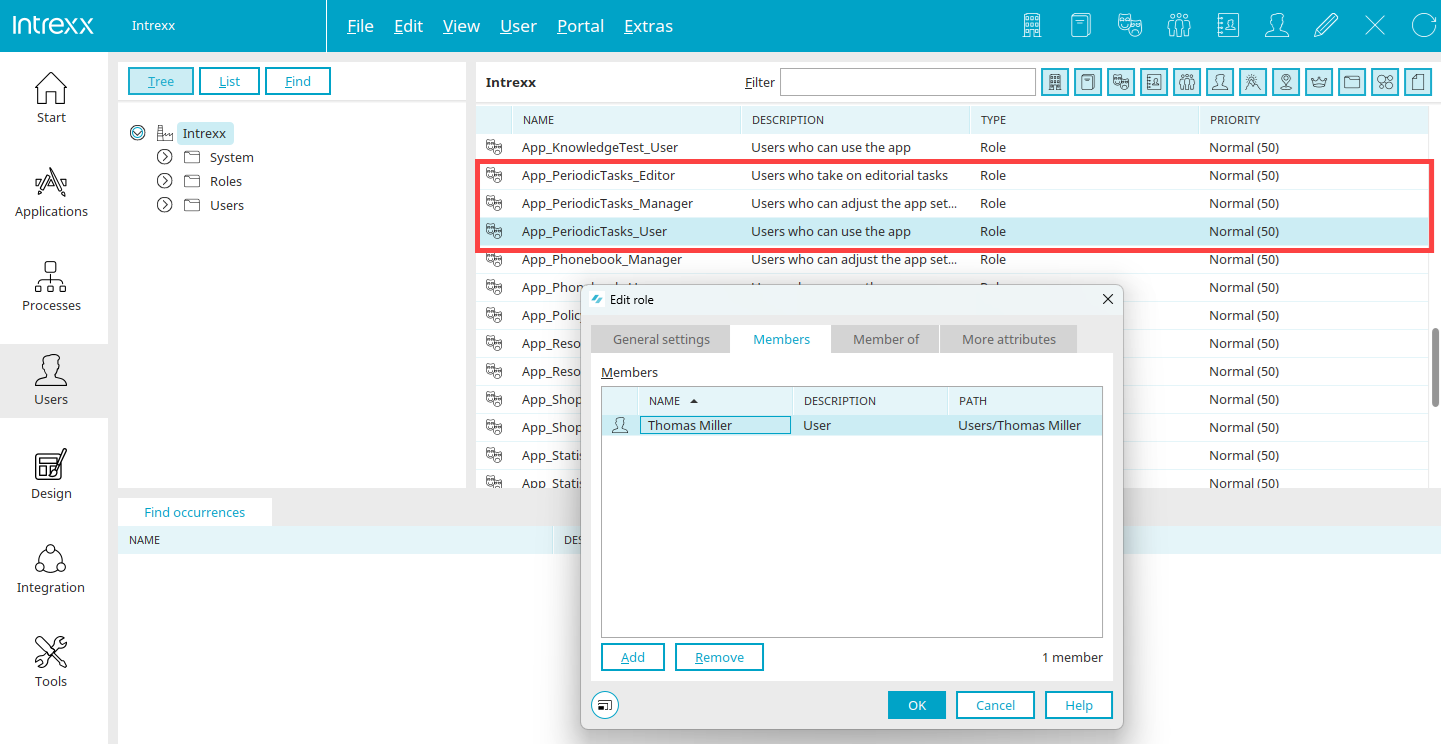Image resolution: width=1441 pixels, height=744 pixels.
Task: Open the Edit menu
Action: coord(408,26)
